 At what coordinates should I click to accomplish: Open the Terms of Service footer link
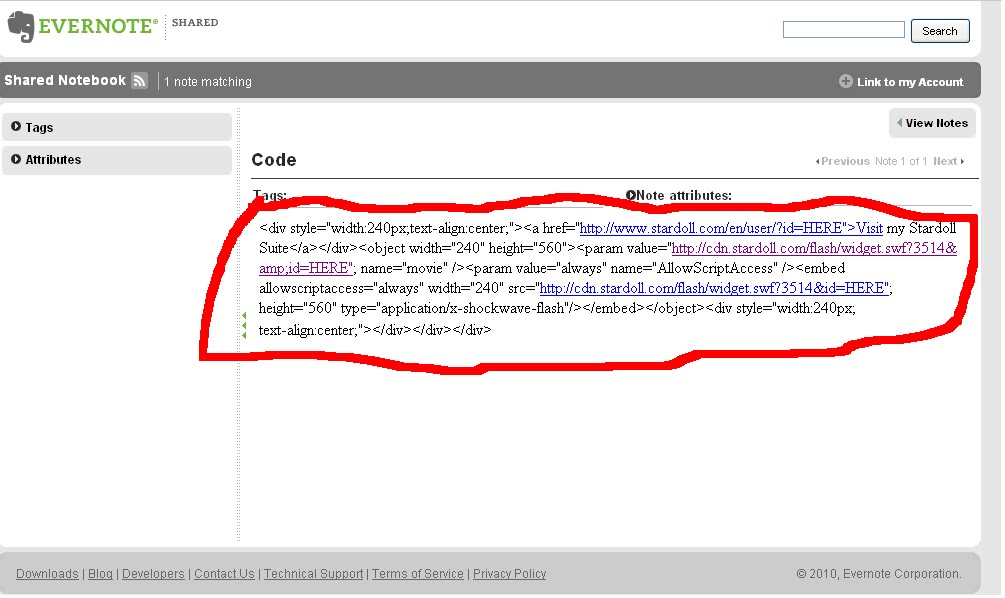click(418, 574)
